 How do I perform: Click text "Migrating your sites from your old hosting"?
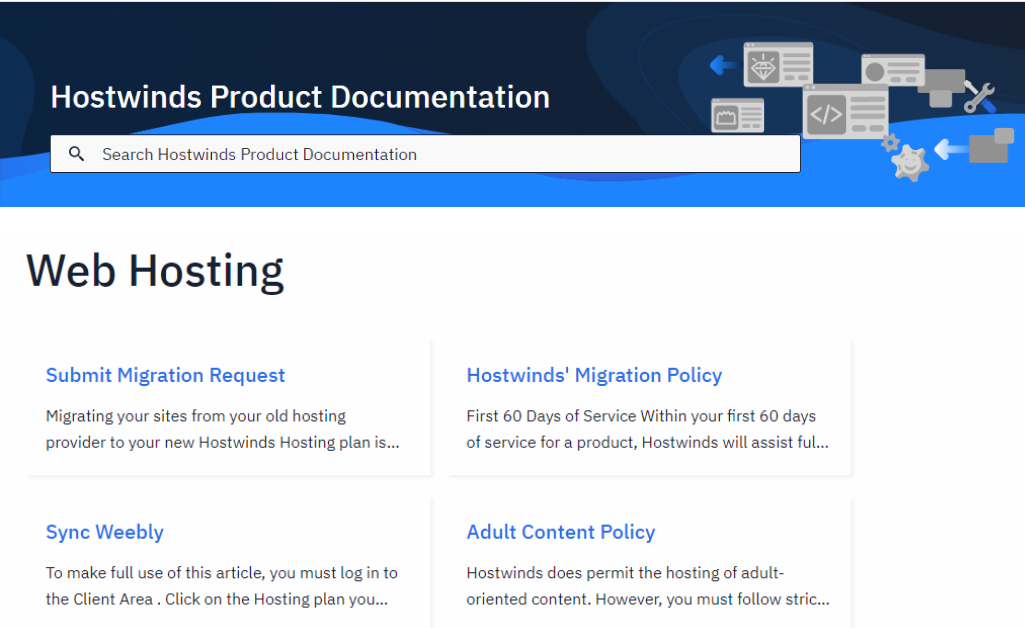tap(195, 416)
